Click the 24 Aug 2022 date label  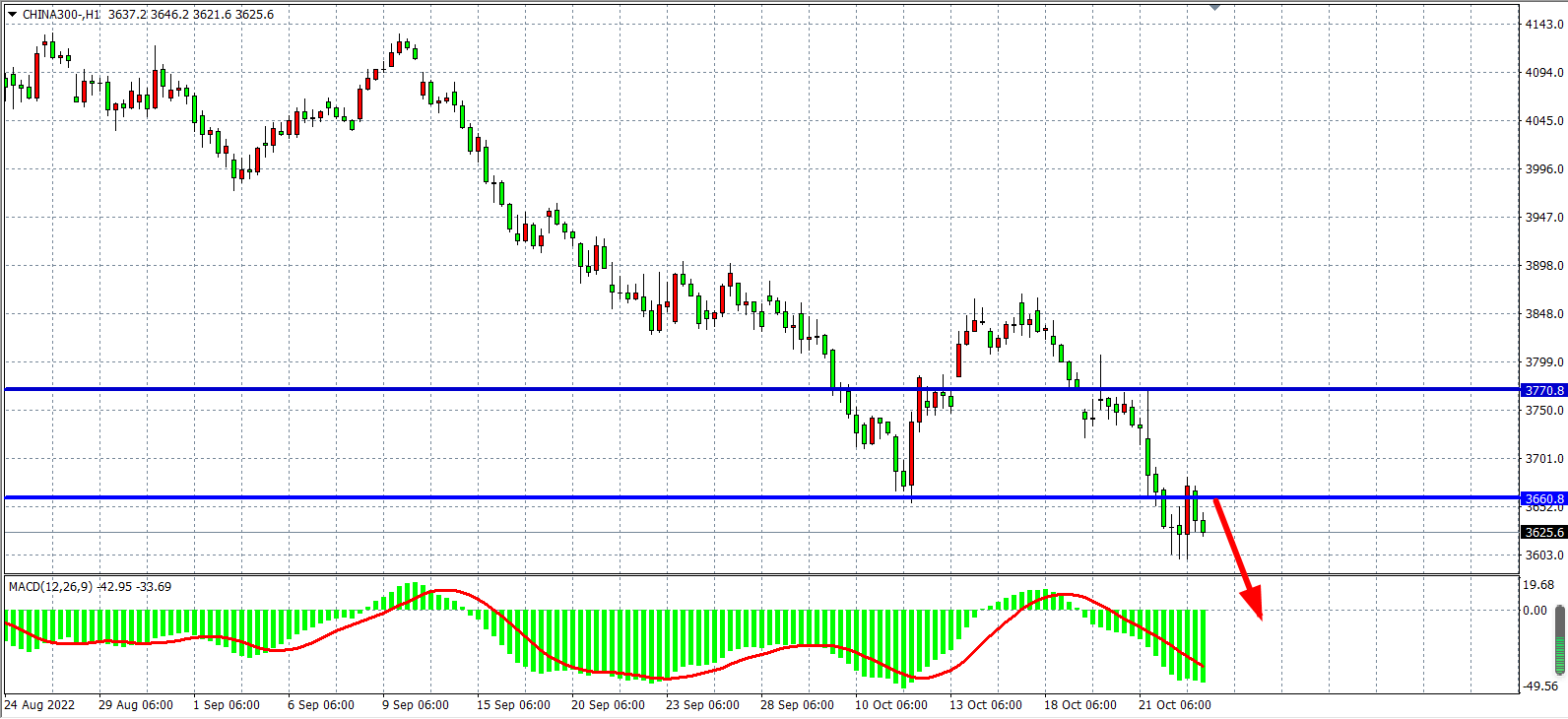pyautogui.click(x=39, y=705)
